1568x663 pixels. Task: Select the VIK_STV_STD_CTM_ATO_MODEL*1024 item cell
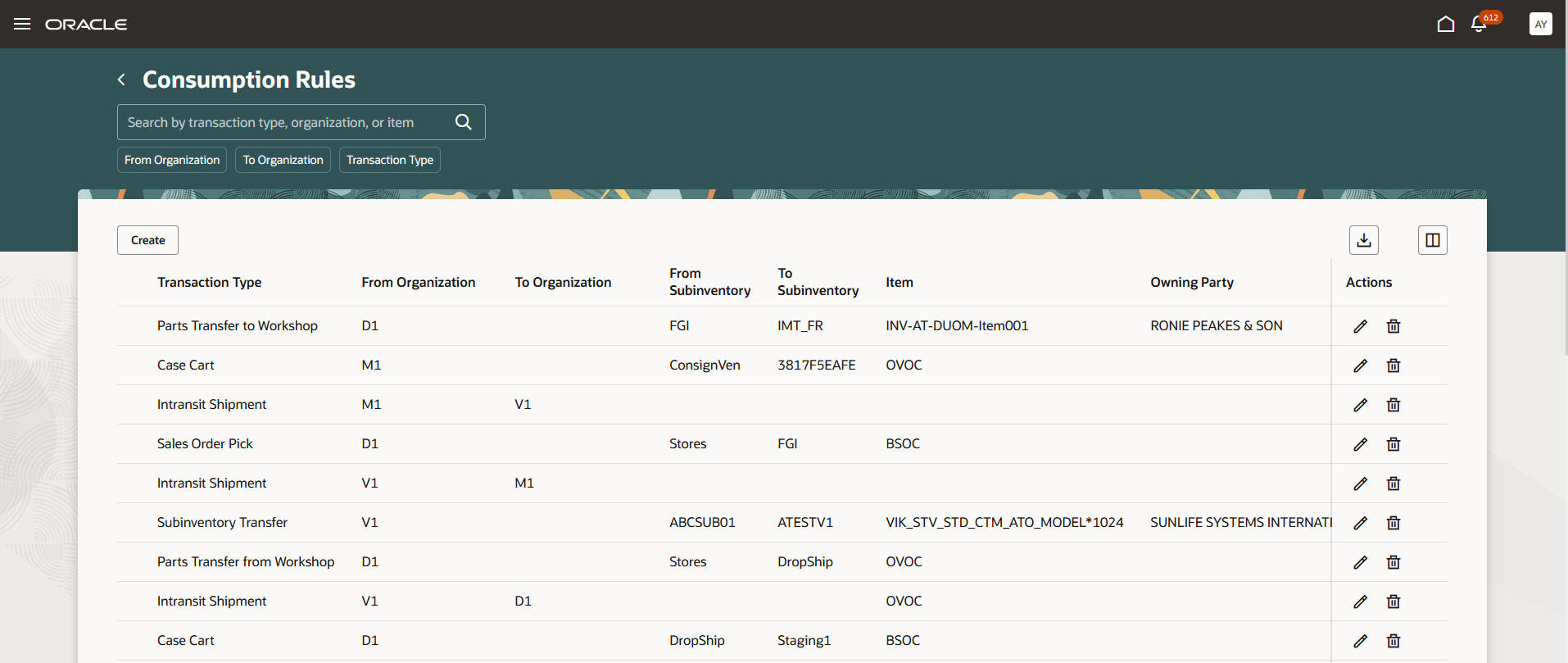pos(1004,522)
